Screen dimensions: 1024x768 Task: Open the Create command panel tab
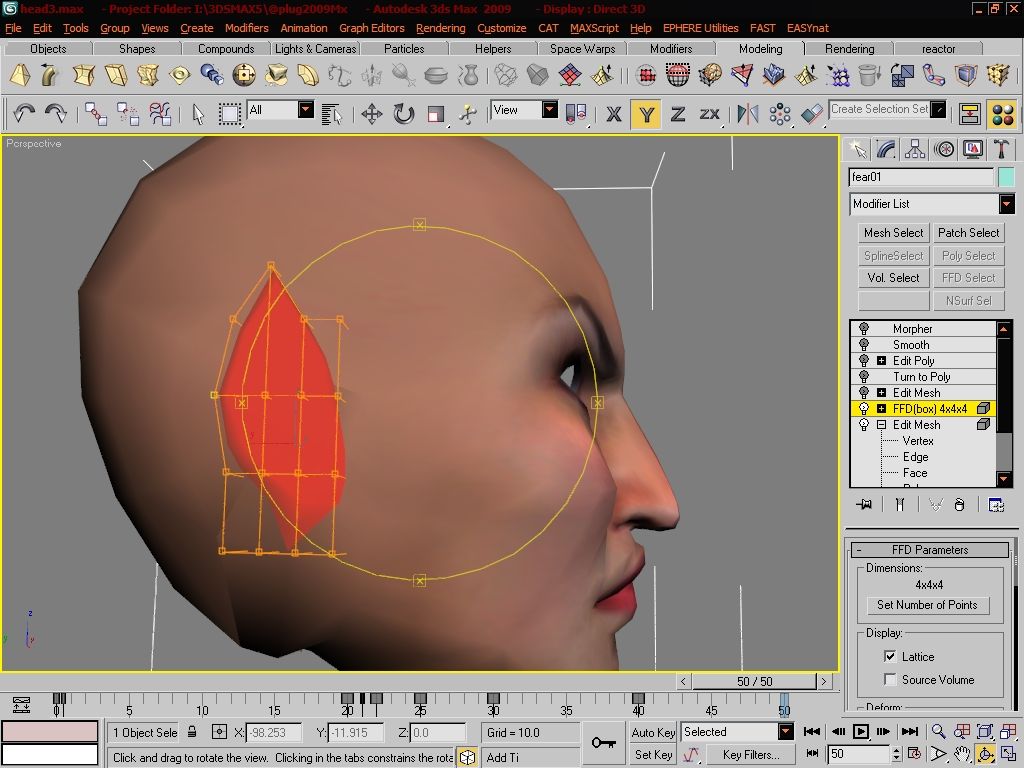pos(857,150)
